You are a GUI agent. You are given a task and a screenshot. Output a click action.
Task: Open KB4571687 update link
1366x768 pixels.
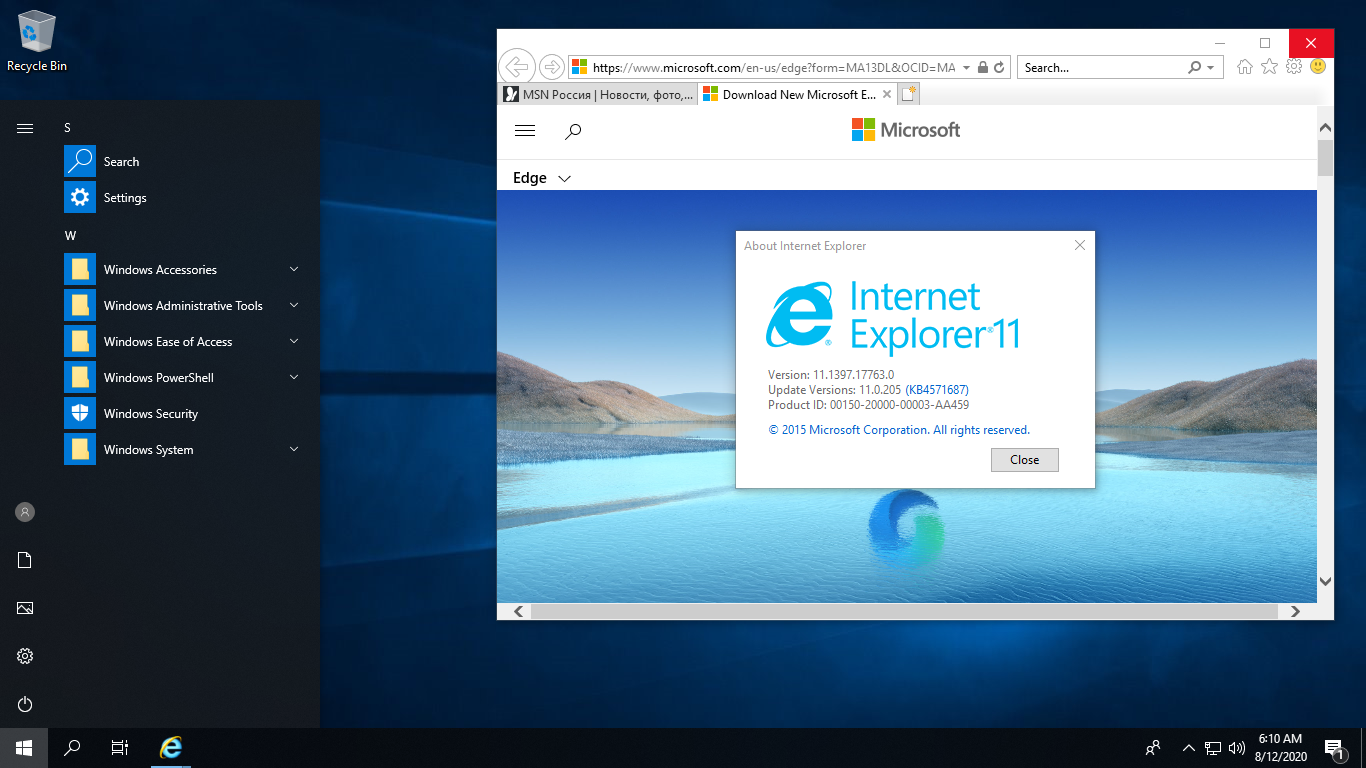click(937, 390)
